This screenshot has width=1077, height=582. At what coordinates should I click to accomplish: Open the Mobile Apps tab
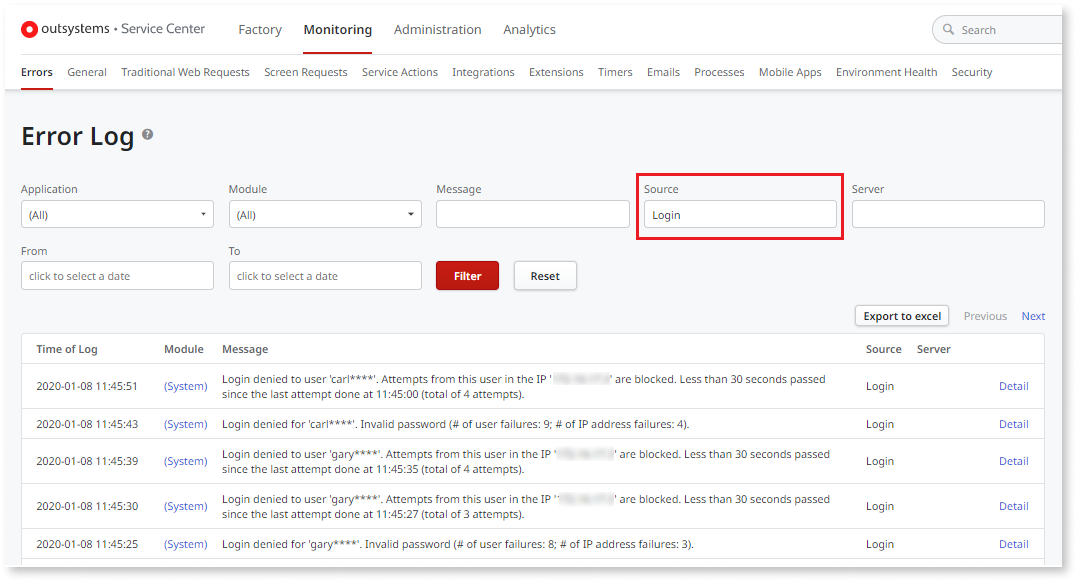790,72
